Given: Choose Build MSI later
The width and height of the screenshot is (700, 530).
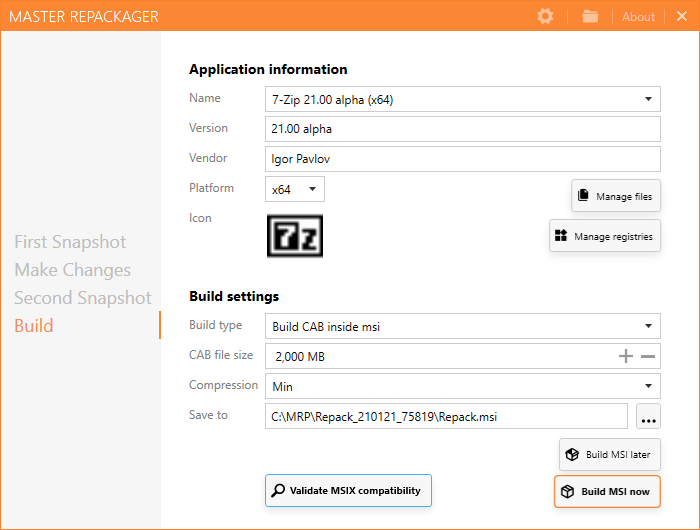Looking at the screenshot, I should (610, 455).
